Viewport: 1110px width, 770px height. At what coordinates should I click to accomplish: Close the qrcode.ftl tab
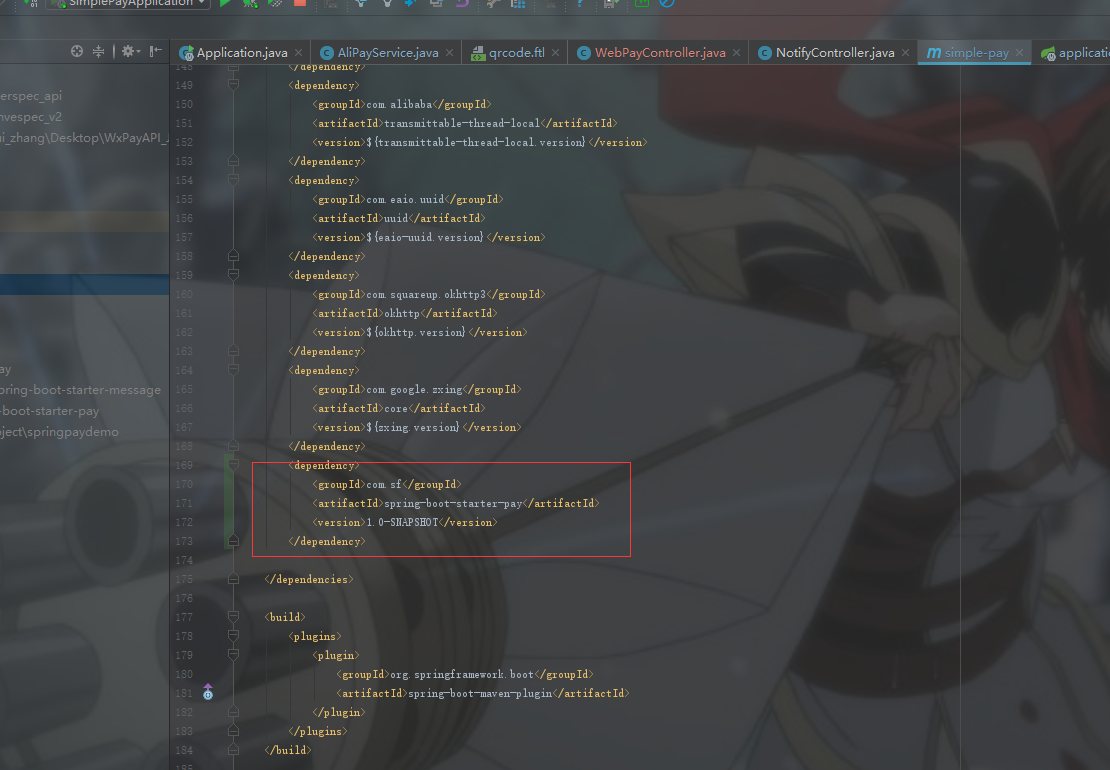(x=556, y=52)
